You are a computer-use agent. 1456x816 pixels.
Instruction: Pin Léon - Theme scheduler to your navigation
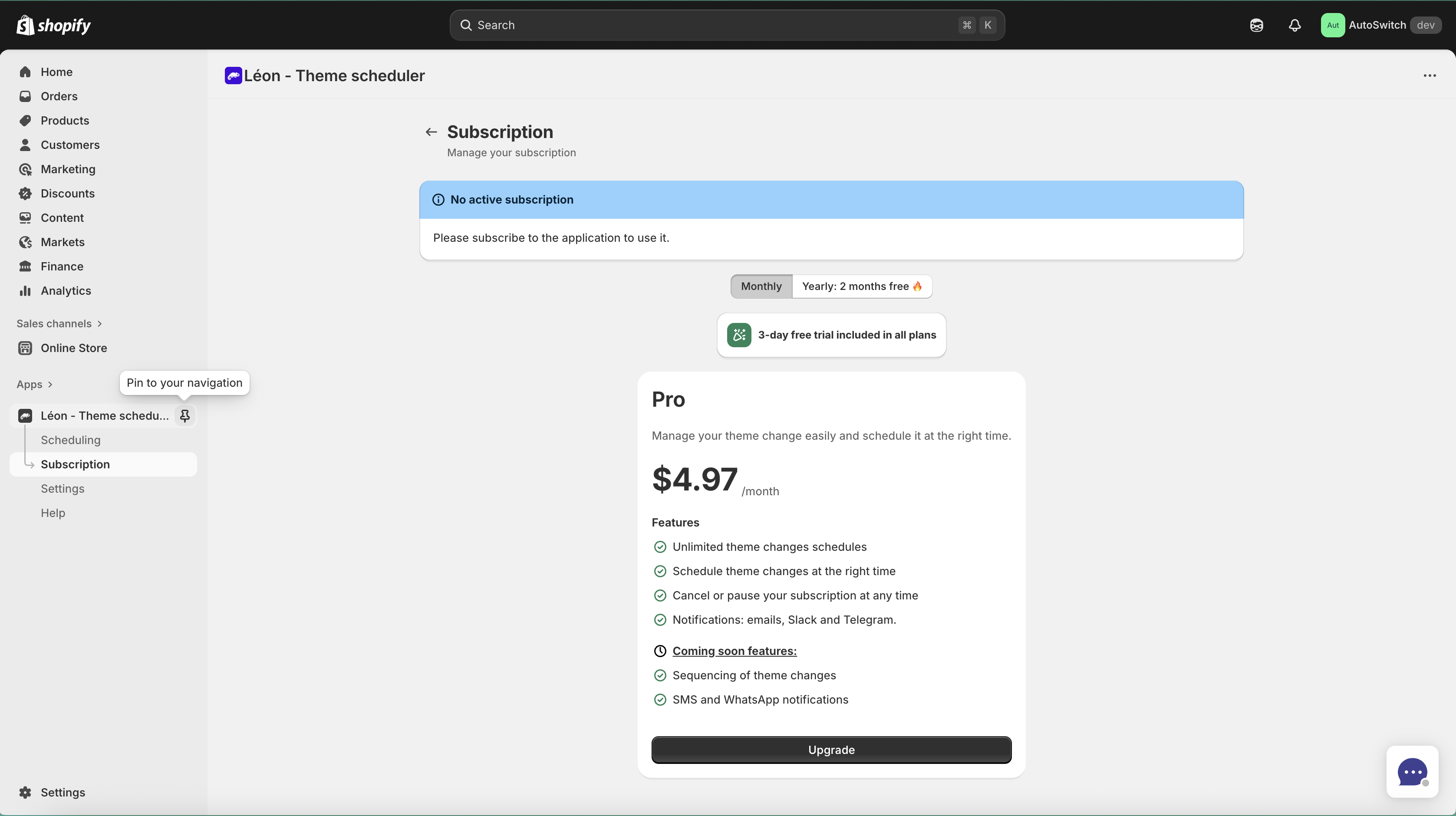pyautogui.click(x=185, y=415)
